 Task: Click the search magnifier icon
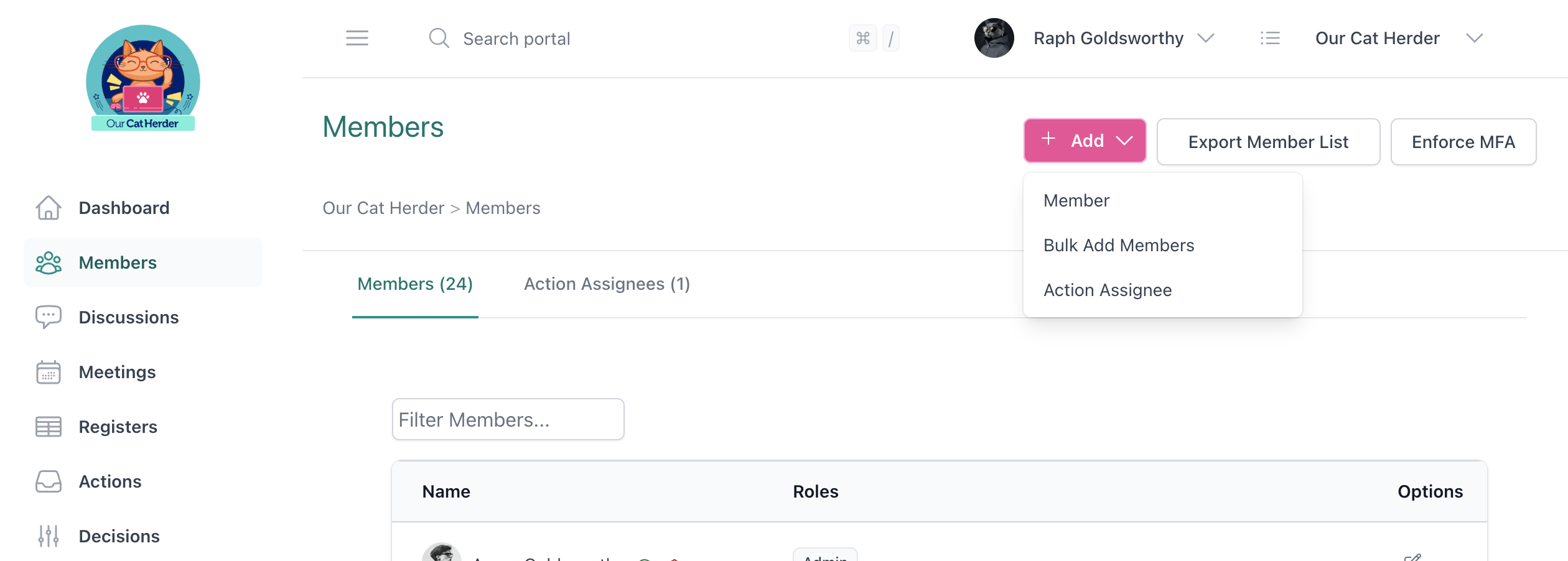439,38
